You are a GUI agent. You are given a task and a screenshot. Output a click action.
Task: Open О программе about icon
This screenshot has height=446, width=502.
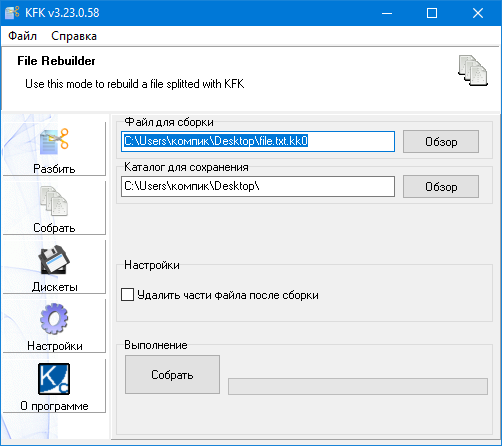[54, 379]
